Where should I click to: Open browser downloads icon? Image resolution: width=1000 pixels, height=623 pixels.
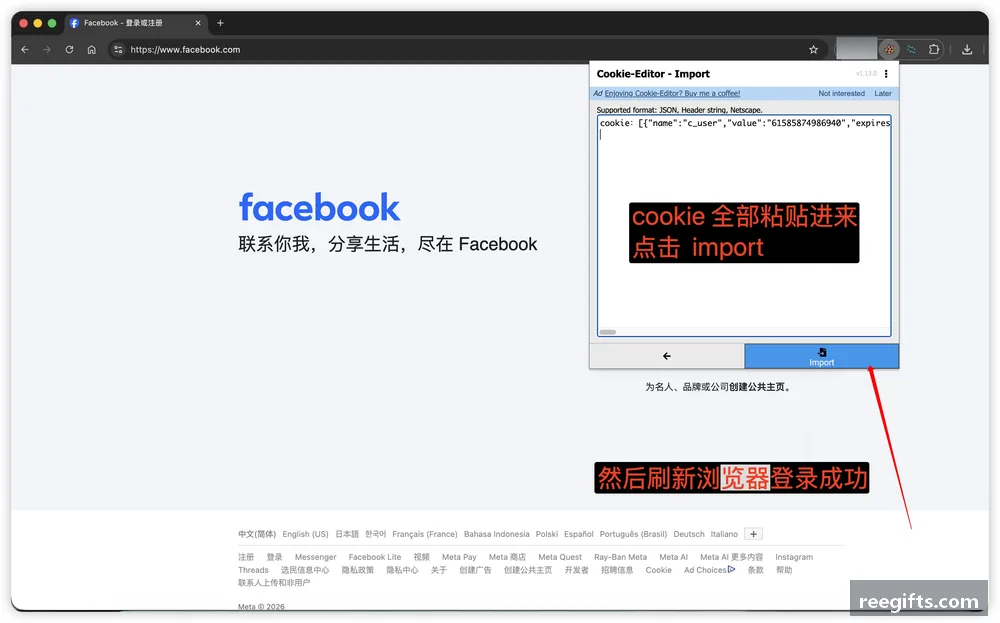coord(967,49)
